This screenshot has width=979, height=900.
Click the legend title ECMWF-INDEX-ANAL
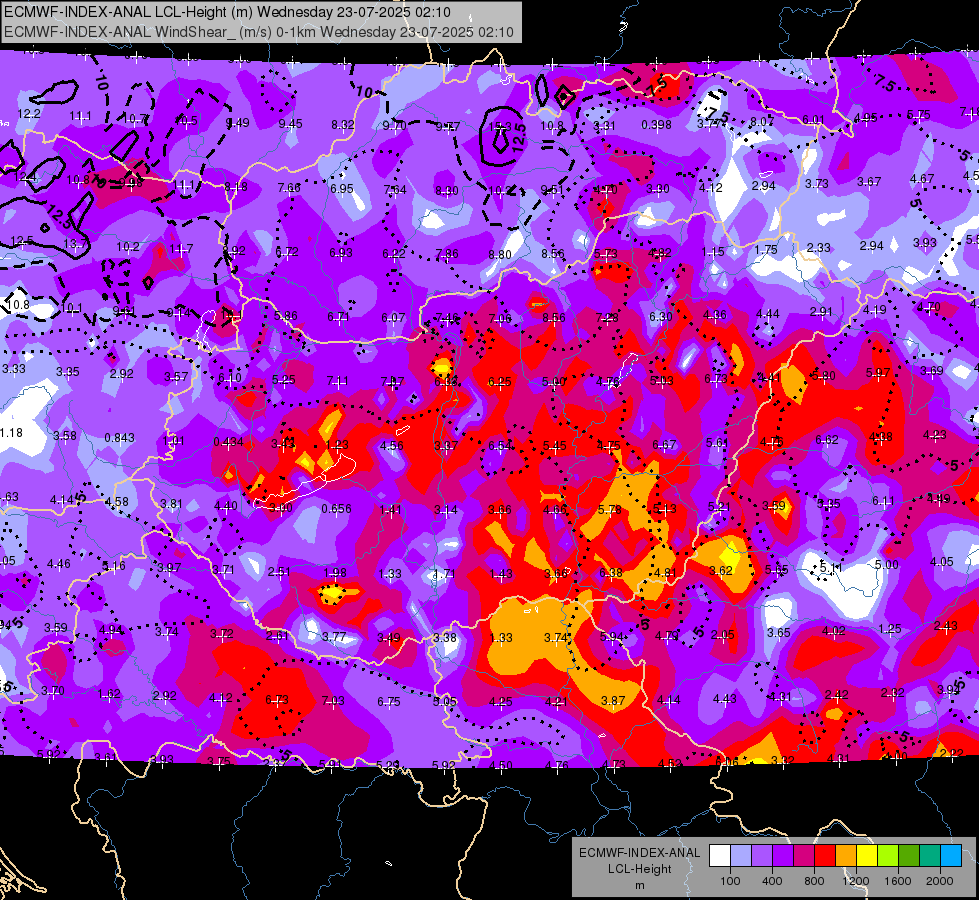click(x=639, y=853)
